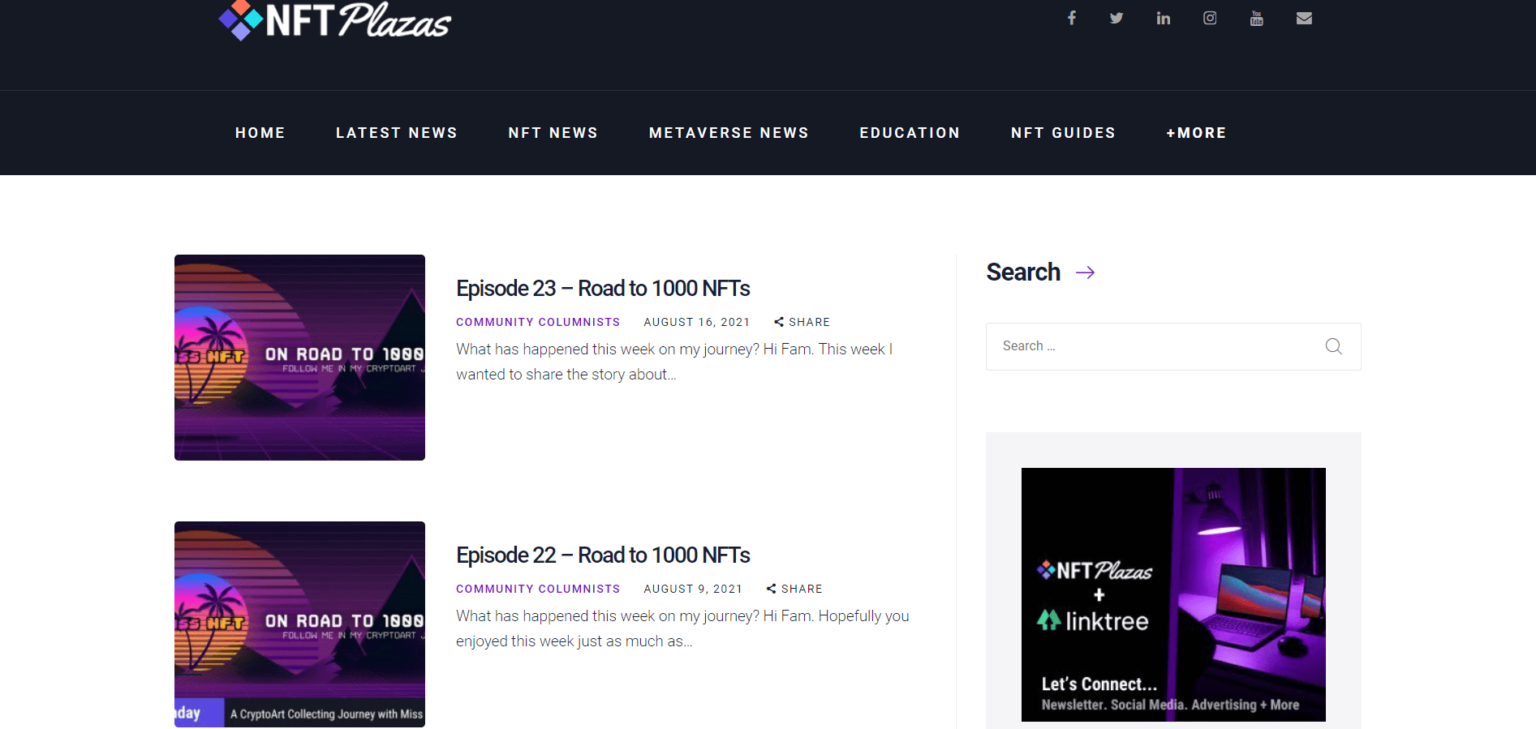Open the Instagram social icon
Viewport: 1536px width, 729px height.
1210,18
